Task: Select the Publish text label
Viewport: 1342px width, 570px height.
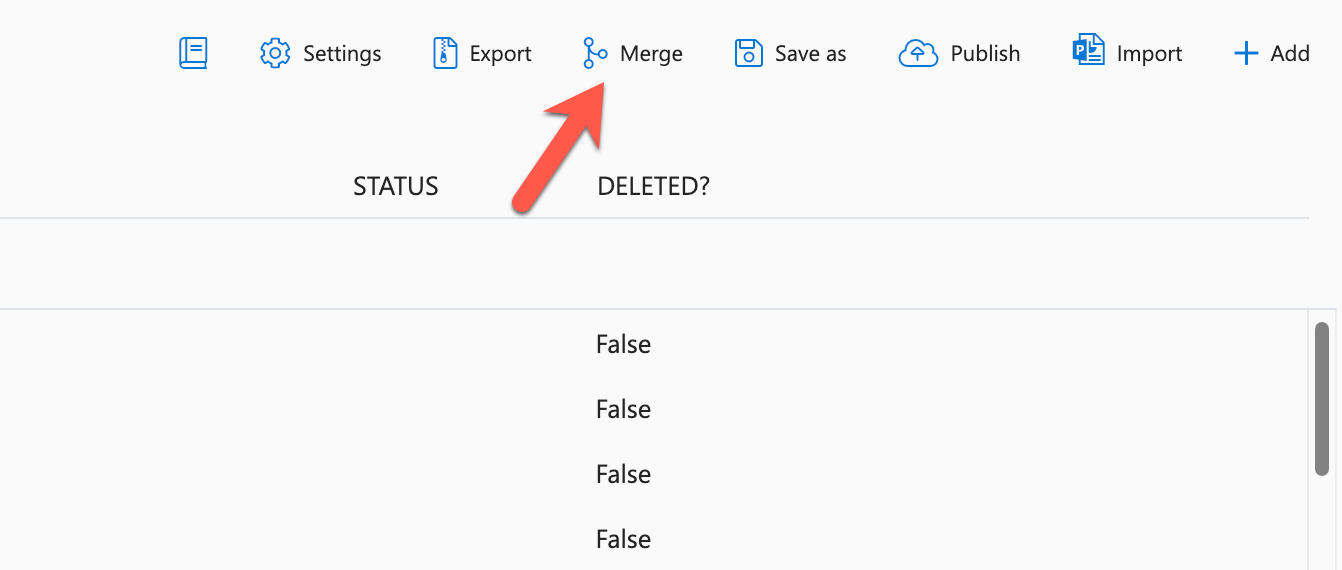Action: point(985,54)
